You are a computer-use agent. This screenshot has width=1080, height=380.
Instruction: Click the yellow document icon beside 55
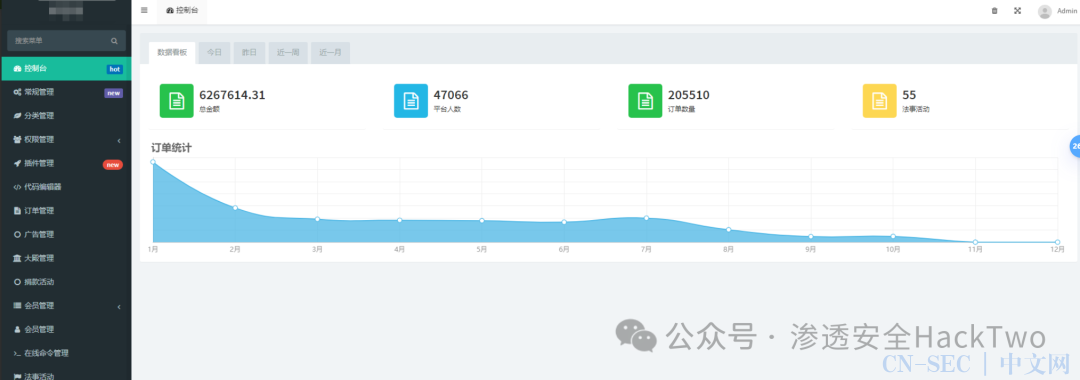pos(880,101)
